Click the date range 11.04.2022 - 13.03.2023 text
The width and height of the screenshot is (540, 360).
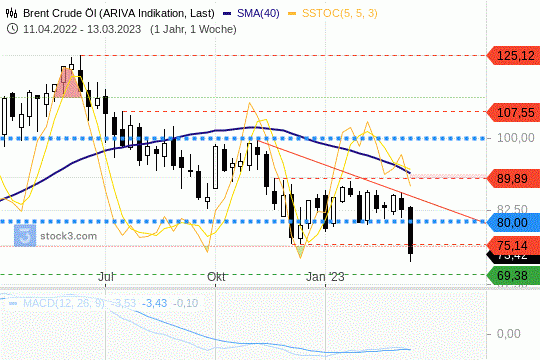(x=82, y=29)
